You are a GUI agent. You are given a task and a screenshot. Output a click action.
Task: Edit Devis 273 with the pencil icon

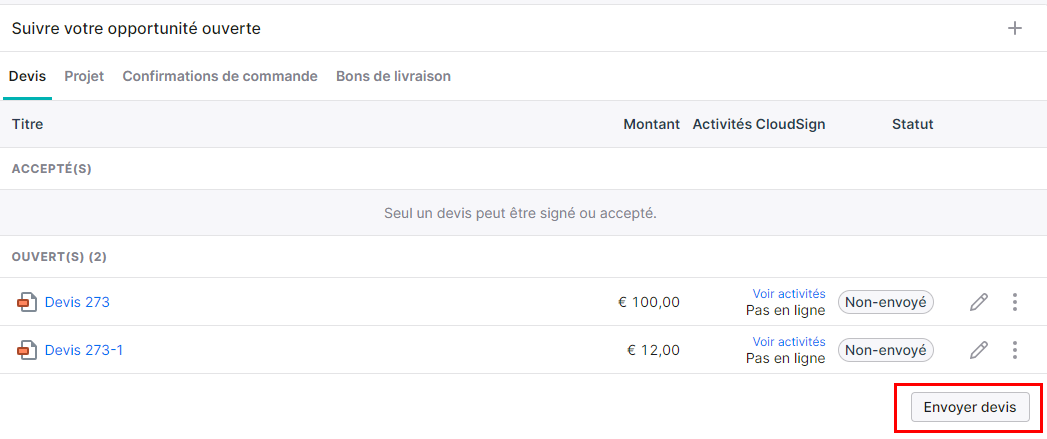(978, 302)
